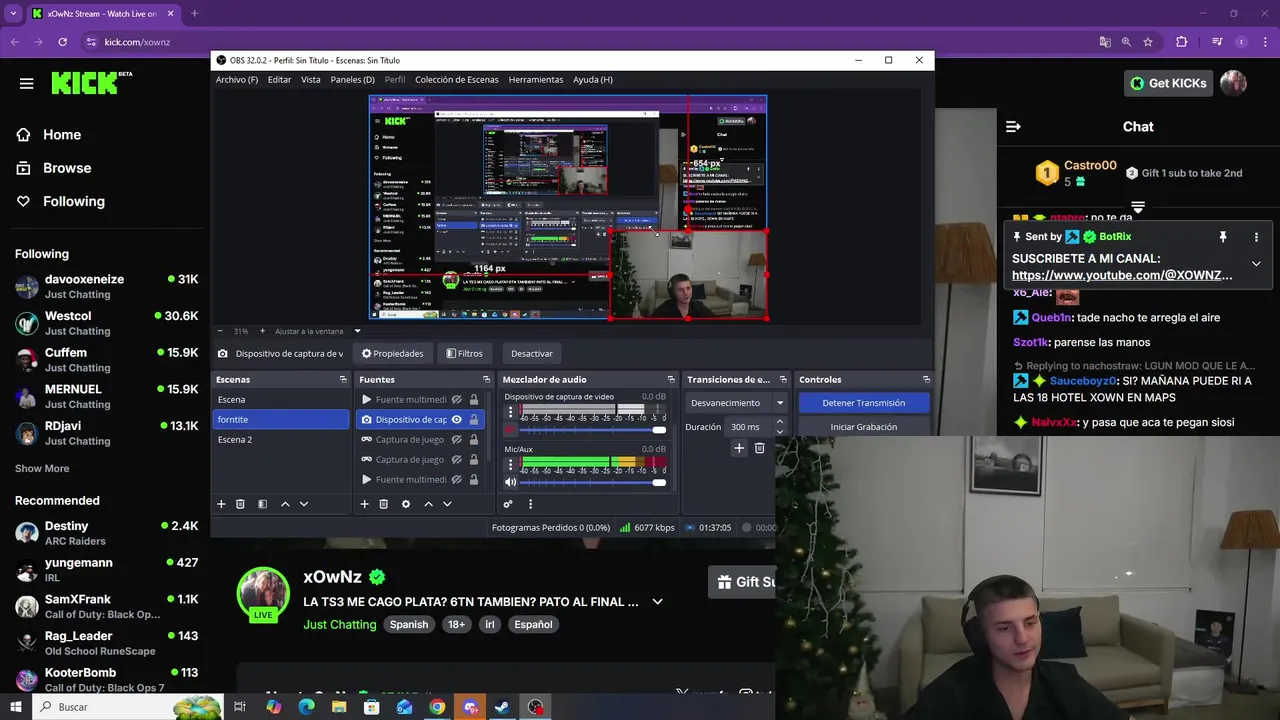Image resolution: width=1280 pixels, height=720 pixels.
Task: Delete selected scene with Escenas trash icon
Action: click(x=240, y=504)
